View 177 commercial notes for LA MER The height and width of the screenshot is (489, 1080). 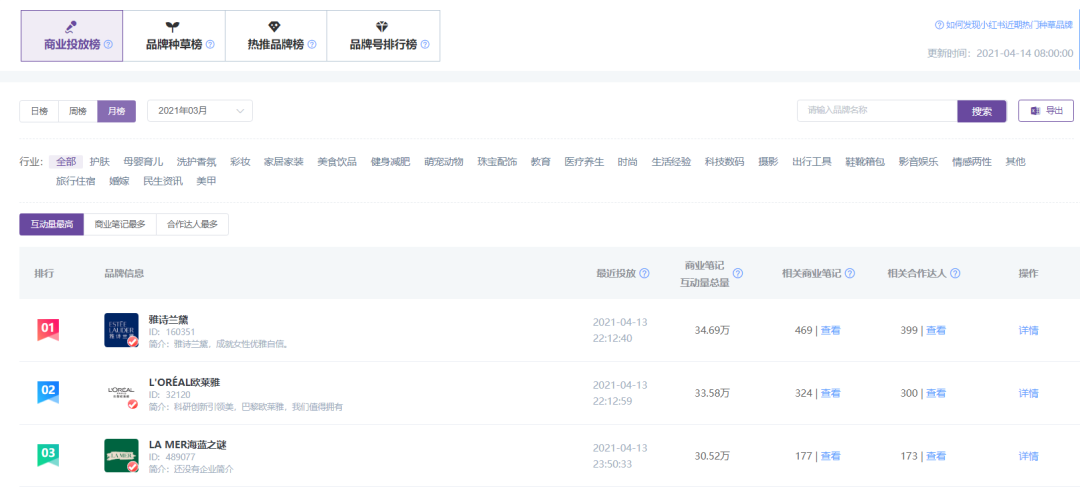pyautogui.click(x=831, y=456)
